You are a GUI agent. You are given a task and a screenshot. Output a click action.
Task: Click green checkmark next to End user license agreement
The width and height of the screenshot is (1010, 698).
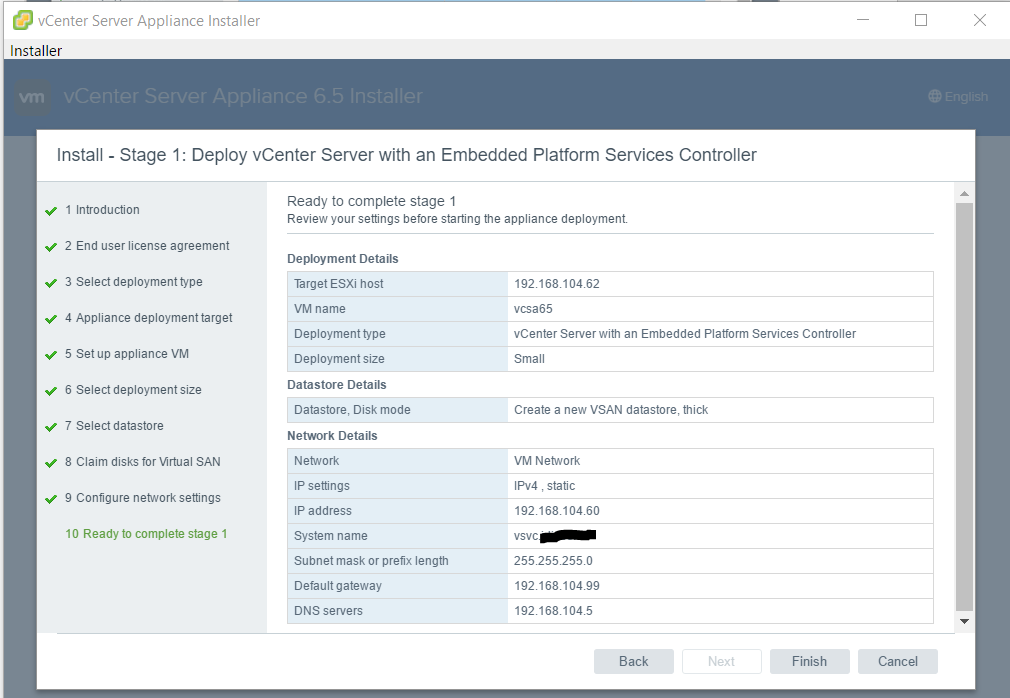tap(51, 247)
